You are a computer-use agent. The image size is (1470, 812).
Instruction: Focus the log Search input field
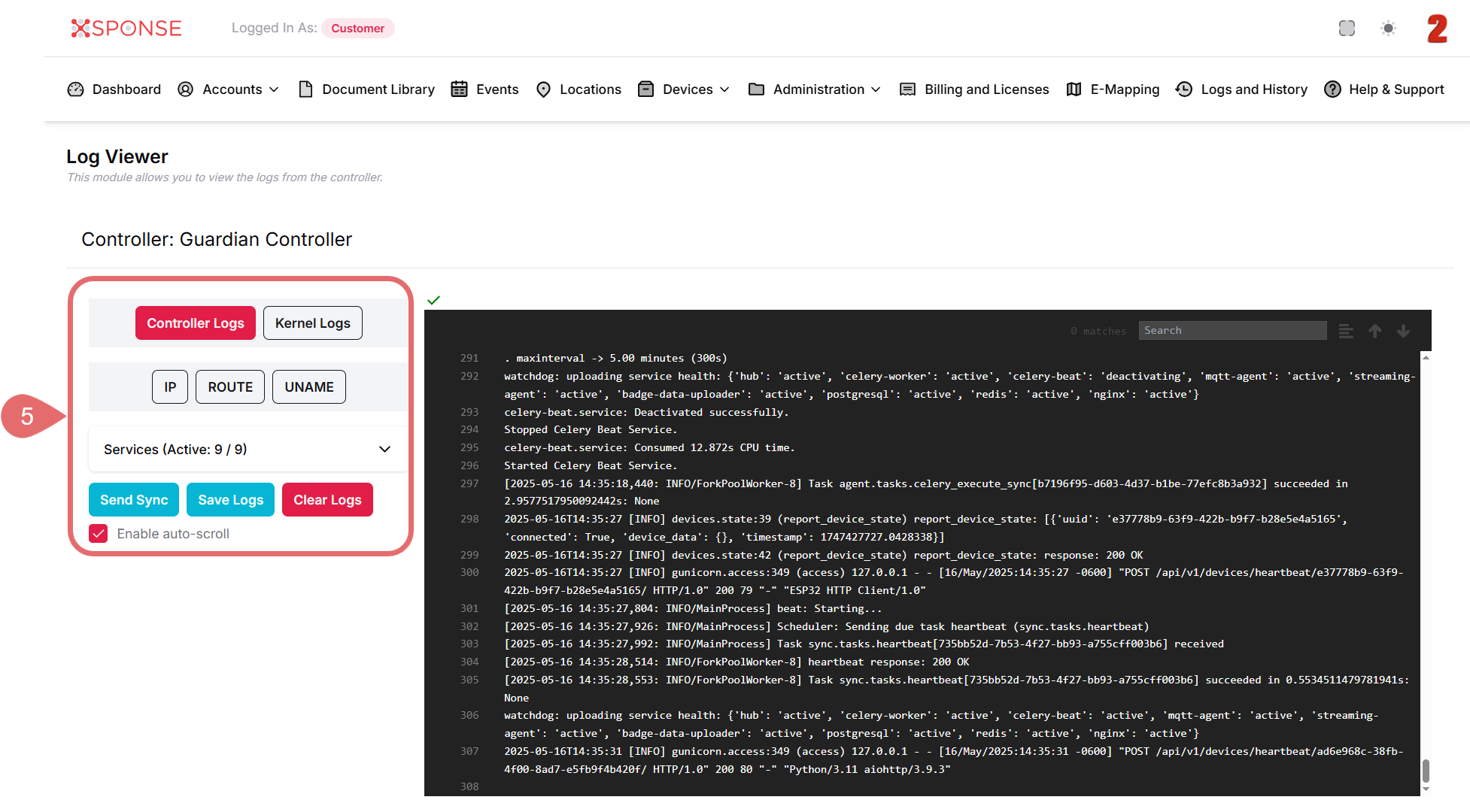point(1232,331)
